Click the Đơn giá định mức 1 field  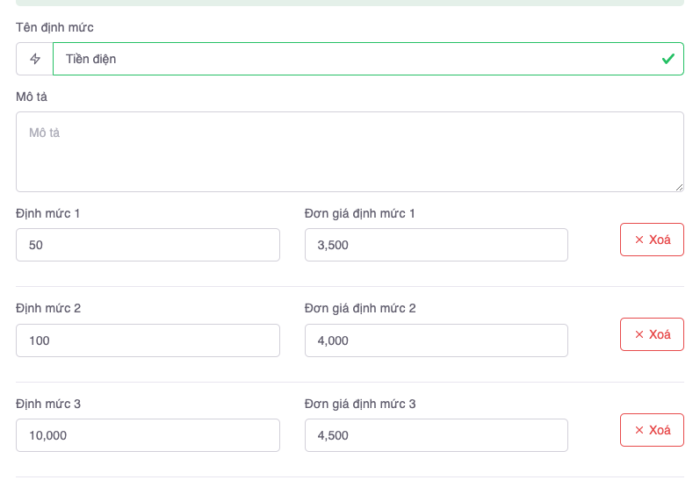[436, 245]
